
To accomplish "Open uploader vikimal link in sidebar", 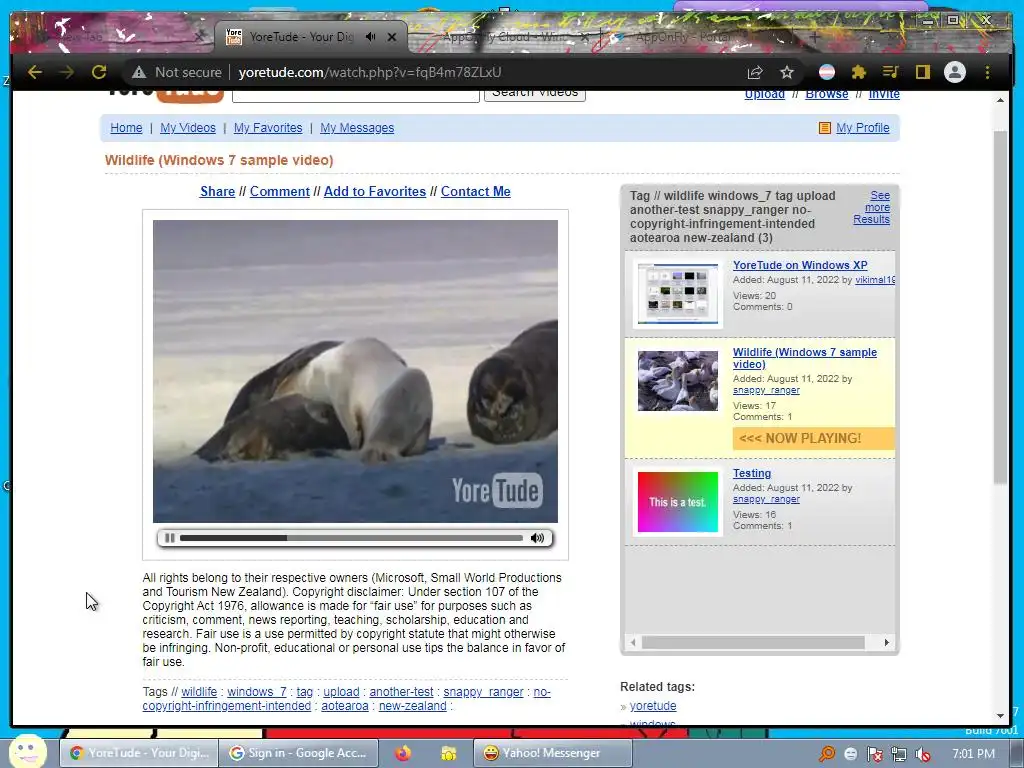I will point(874,280).
